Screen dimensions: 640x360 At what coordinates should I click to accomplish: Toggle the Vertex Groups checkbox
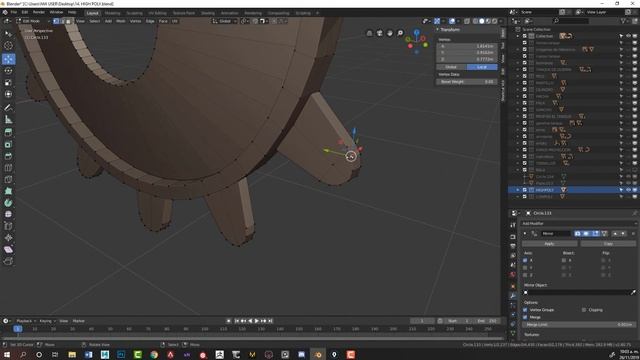coord(525,310)
